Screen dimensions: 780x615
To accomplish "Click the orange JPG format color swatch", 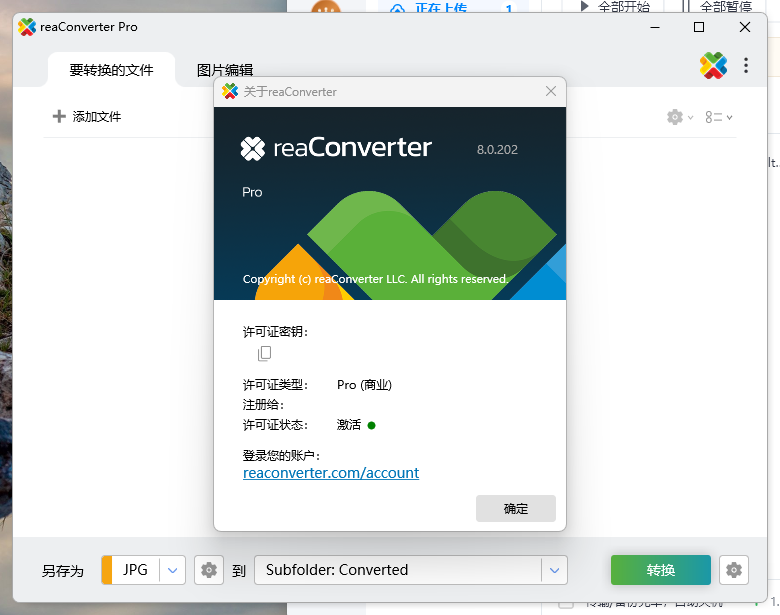I will [x=107, y=570].
